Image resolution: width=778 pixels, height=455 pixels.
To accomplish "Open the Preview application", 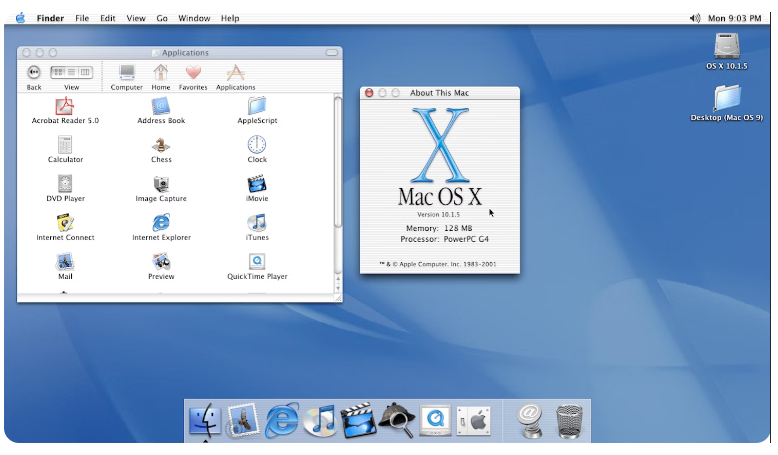I will (x=161, y=261).
